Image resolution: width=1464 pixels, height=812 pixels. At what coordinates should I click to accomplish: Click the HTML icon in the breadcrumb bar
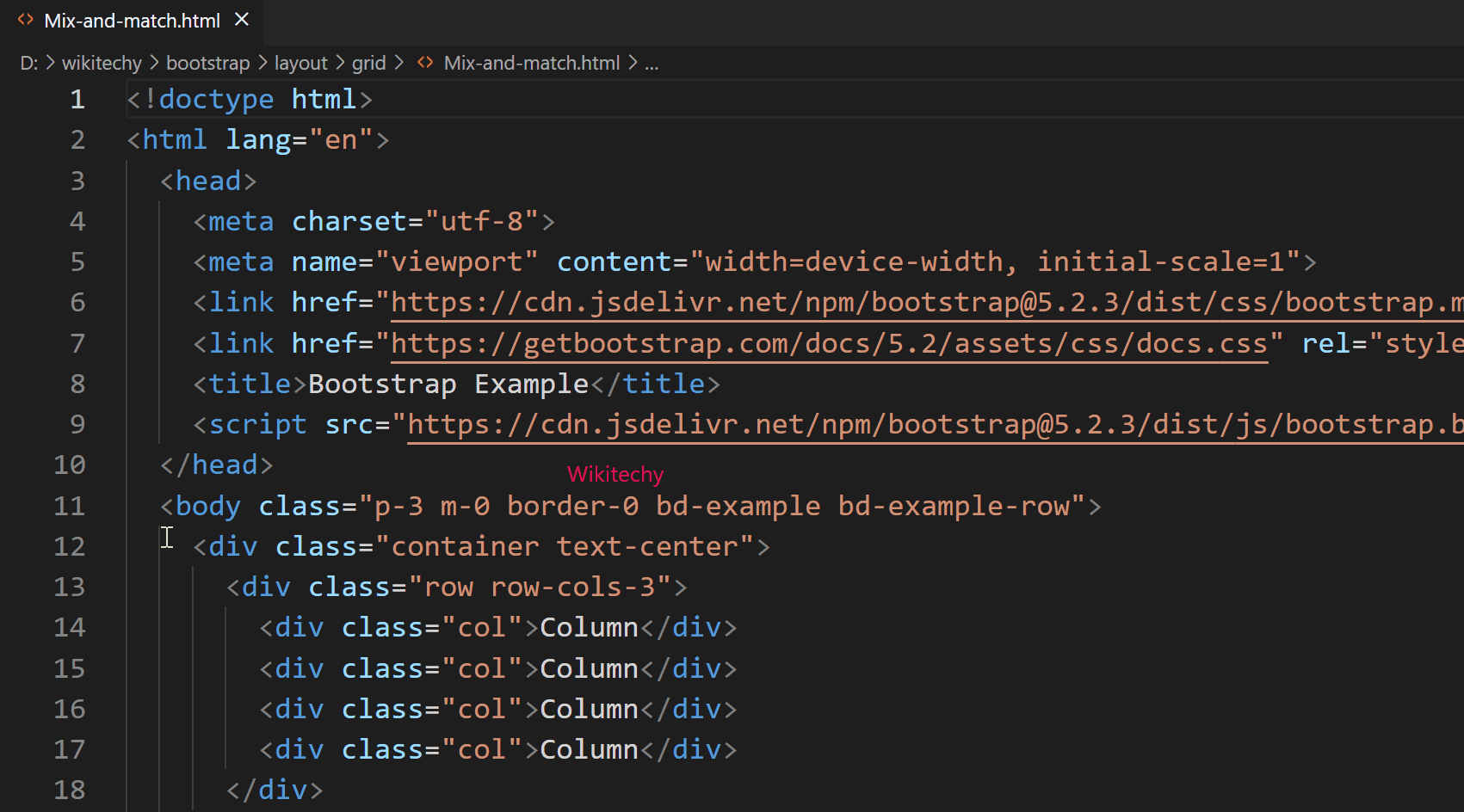pyautogui.click(x=424, y=62)
